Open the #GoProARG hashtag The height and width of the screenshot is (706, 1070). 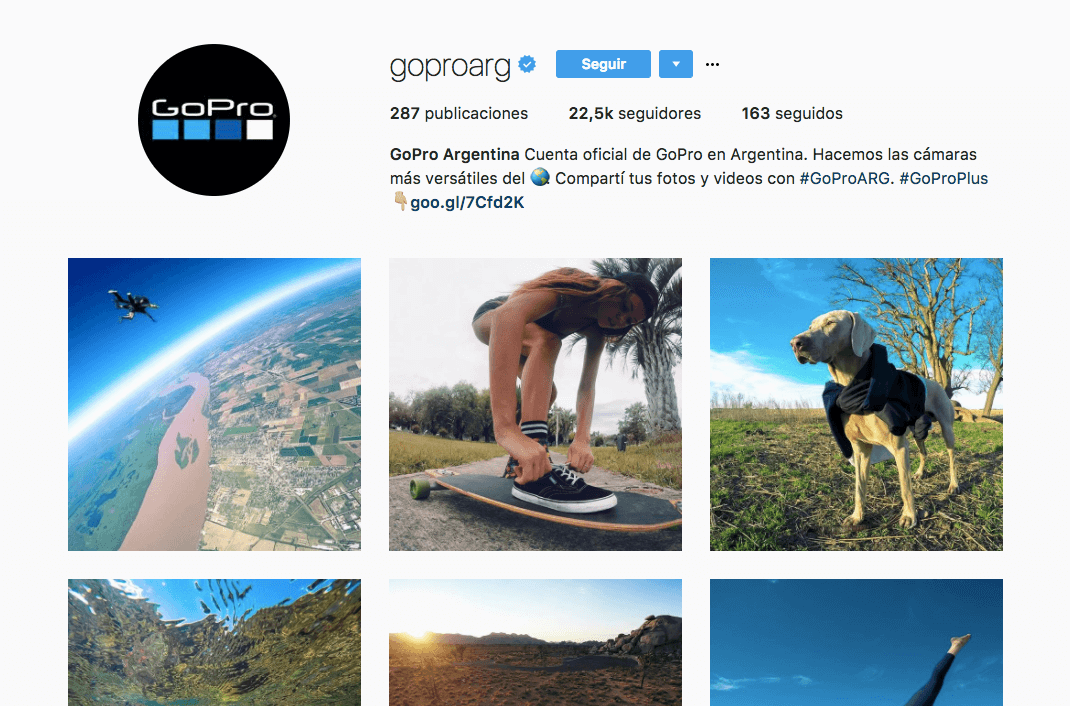(x=844, y=179)
